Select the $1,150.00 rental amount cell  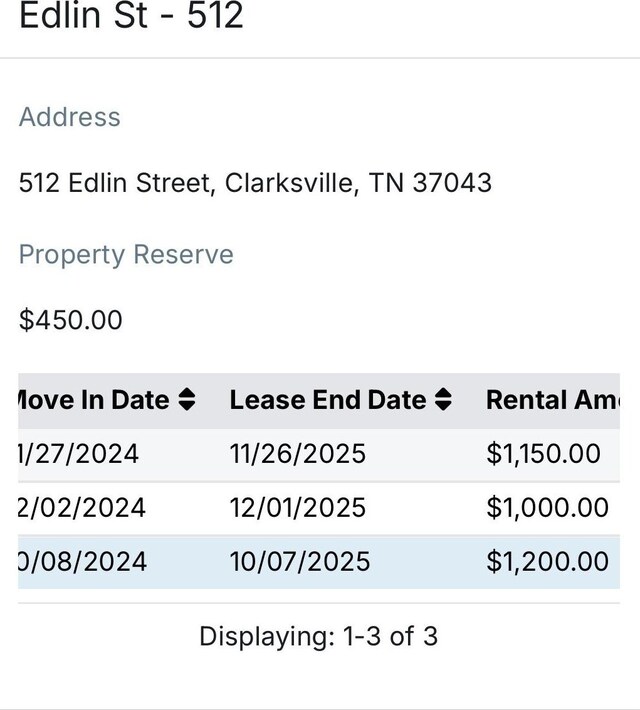pos(544,454)
